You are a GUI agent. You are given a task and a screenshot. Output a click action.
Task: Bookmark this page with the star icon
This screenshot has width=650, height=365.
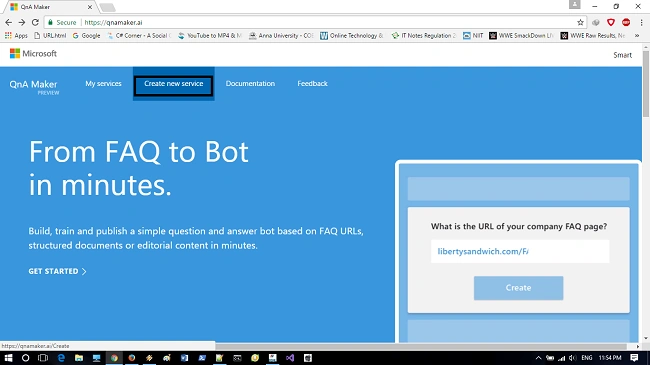[580, 22]
